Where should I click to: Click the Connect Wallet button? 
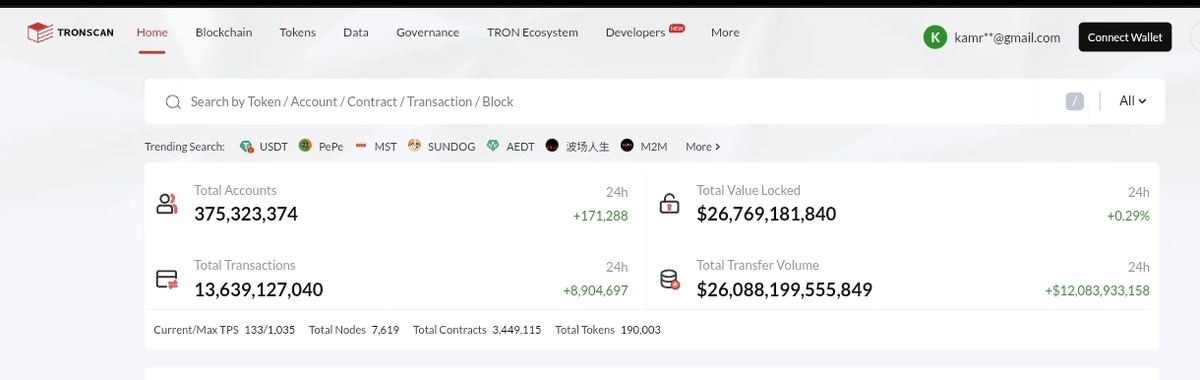tap(1125, 37)
